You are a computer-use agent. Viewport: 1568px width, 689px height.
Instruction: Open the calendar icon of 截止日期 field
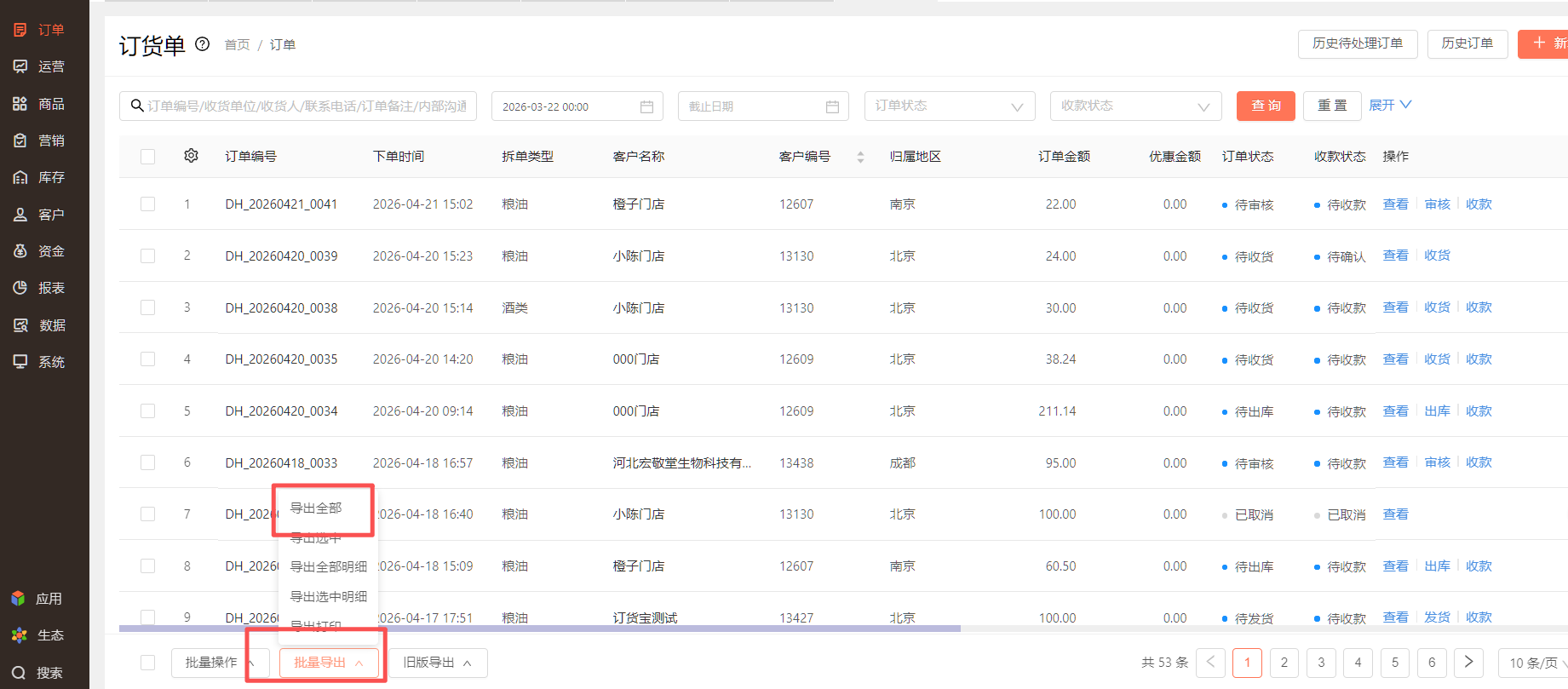(832, 106)
